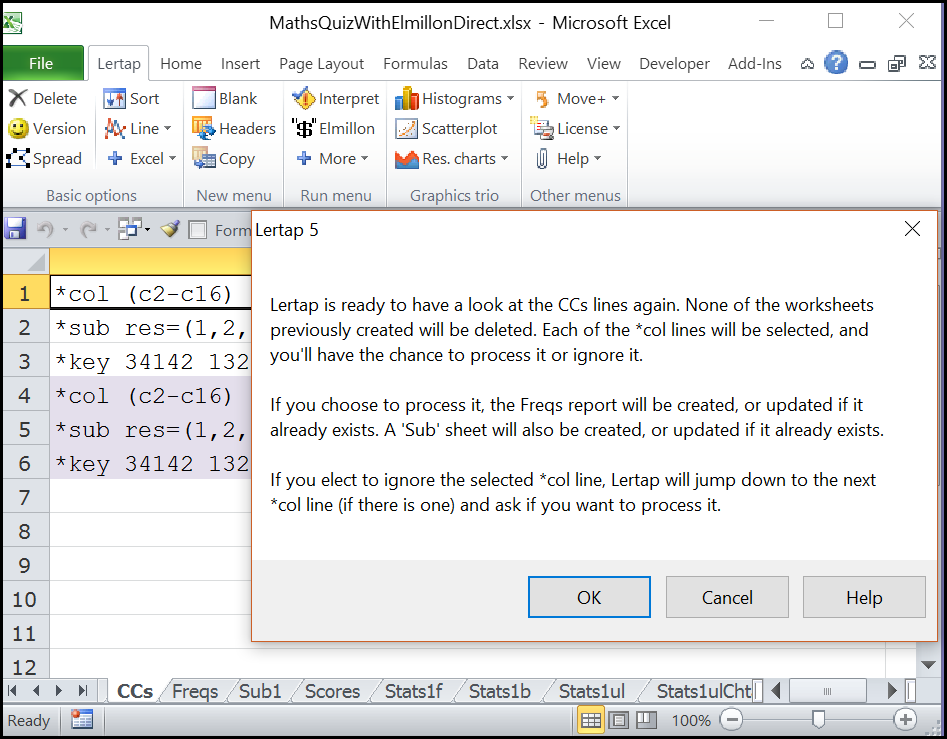The image size is (947, 739).
Task: Minimize the ribbon with caret icon
Action: click(807, 64)
